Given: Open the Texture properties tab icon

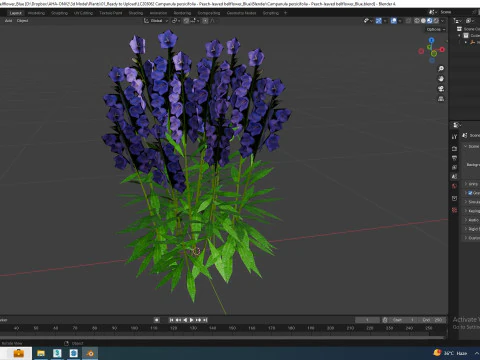Looking at the screenshot, I should pyautogui.click(x=454, y=210).
